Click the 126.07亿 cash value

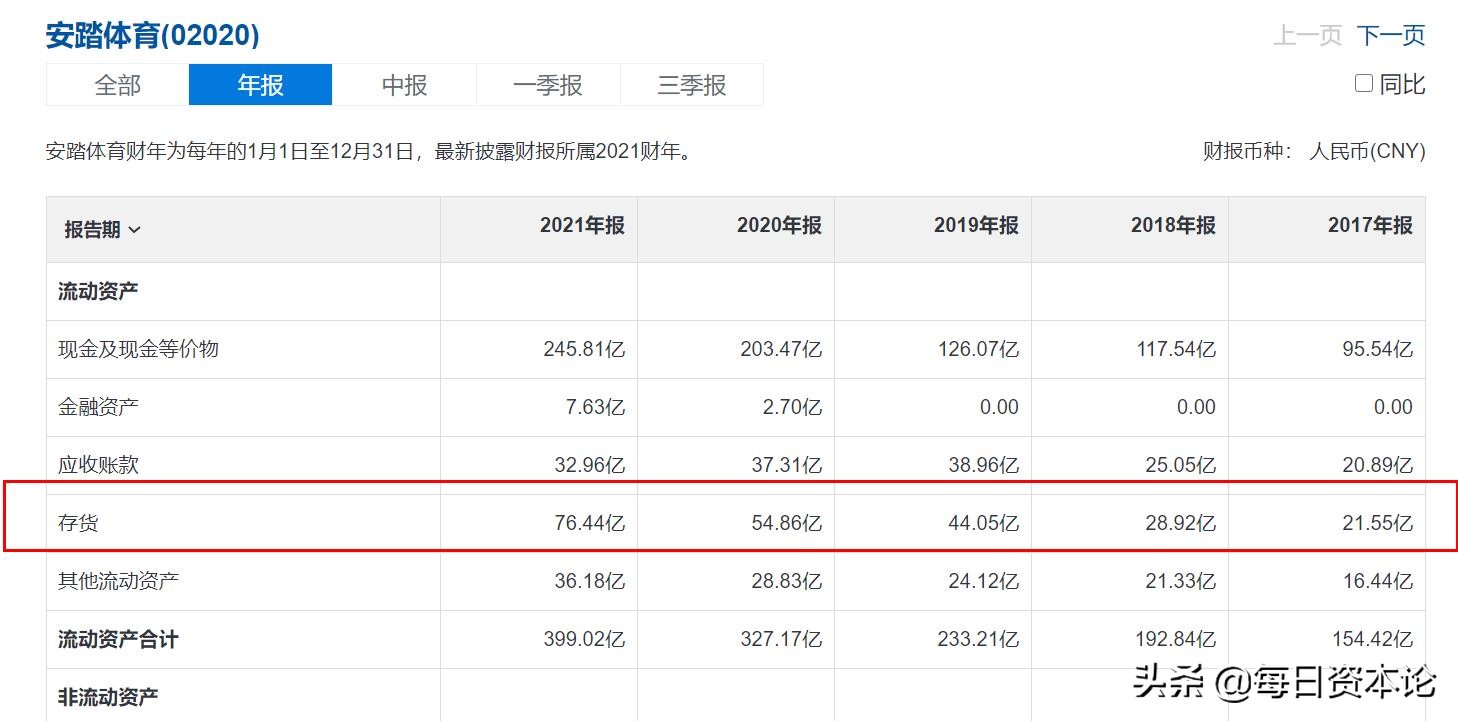[978, 349]
